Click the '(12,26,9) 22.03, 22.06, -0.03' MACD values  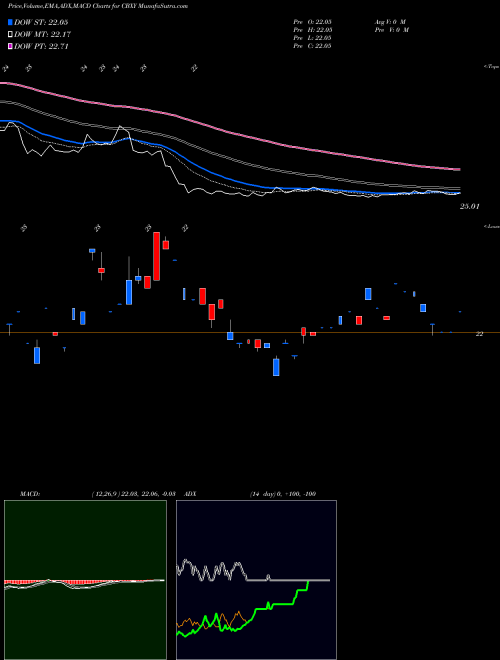click(133, 494)
